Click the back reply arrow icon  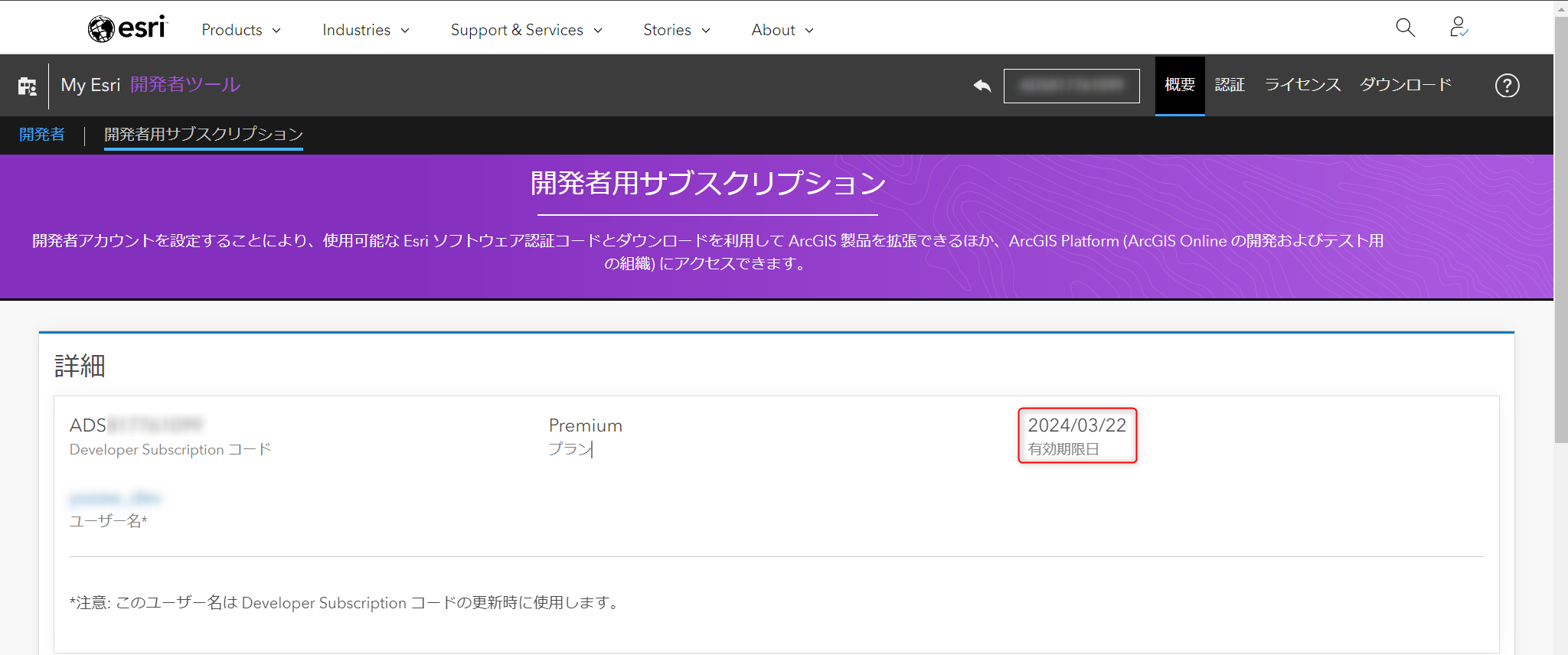coord(982,86)
